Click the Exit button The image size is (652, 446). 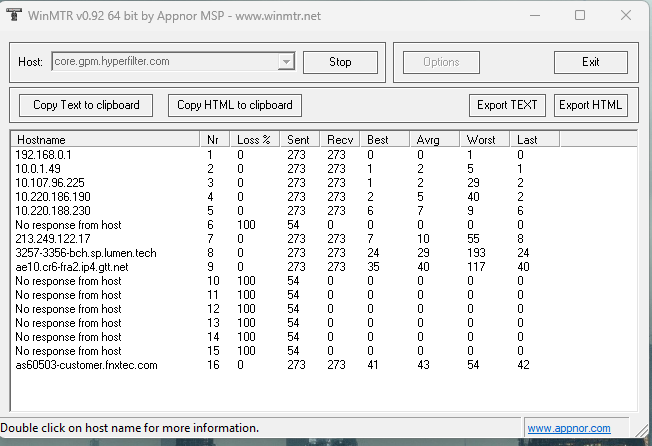[x=590, y=62]
